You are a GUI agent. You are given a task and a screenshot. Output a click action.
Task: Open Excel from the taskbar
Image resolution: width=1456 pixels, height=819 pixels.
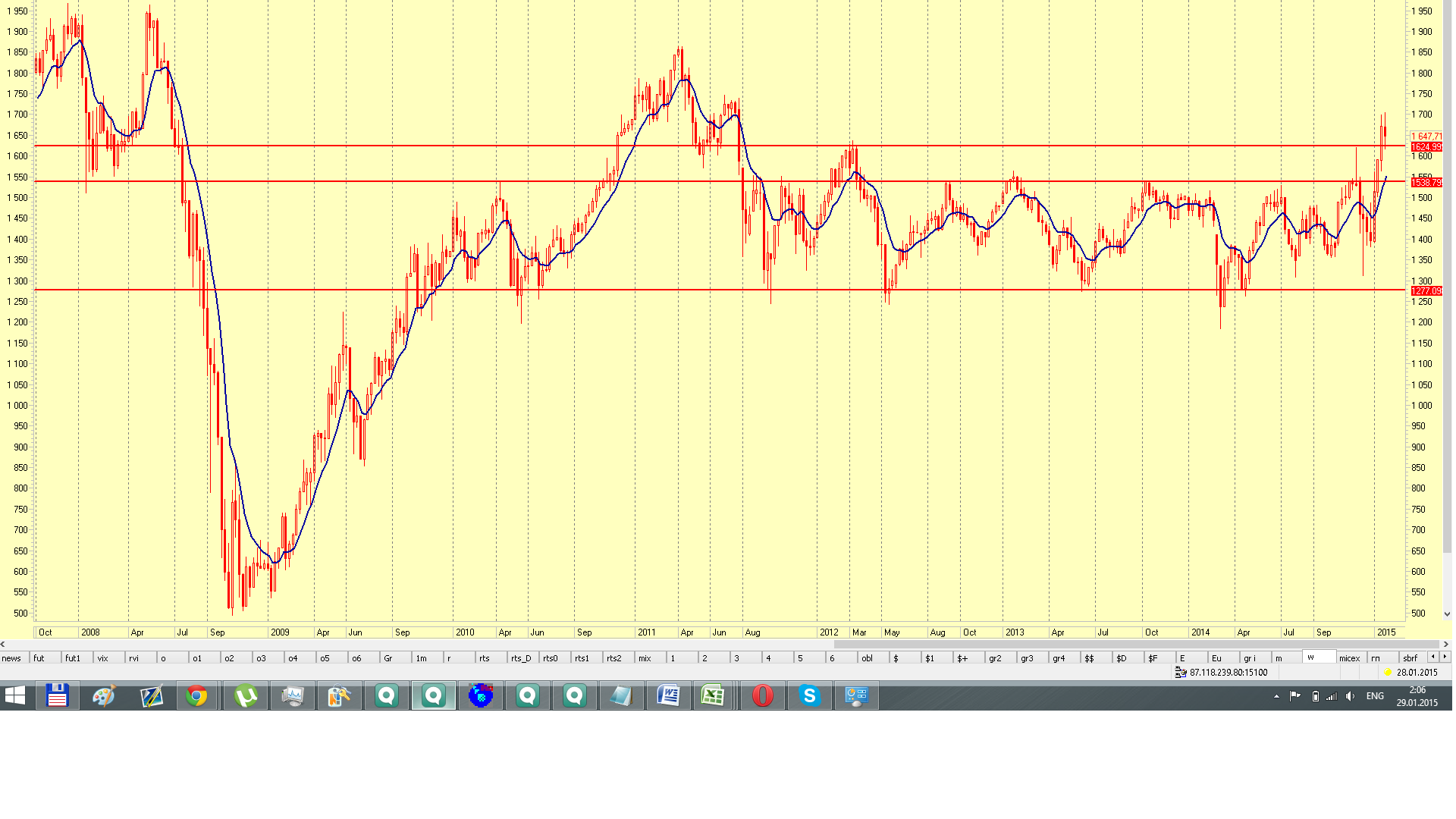tap(713, 695)
